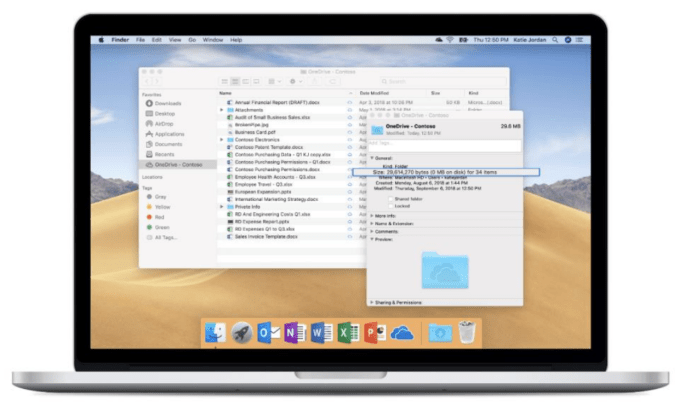
Task: Click the battery status icon
Action: [x=463, y=39]
